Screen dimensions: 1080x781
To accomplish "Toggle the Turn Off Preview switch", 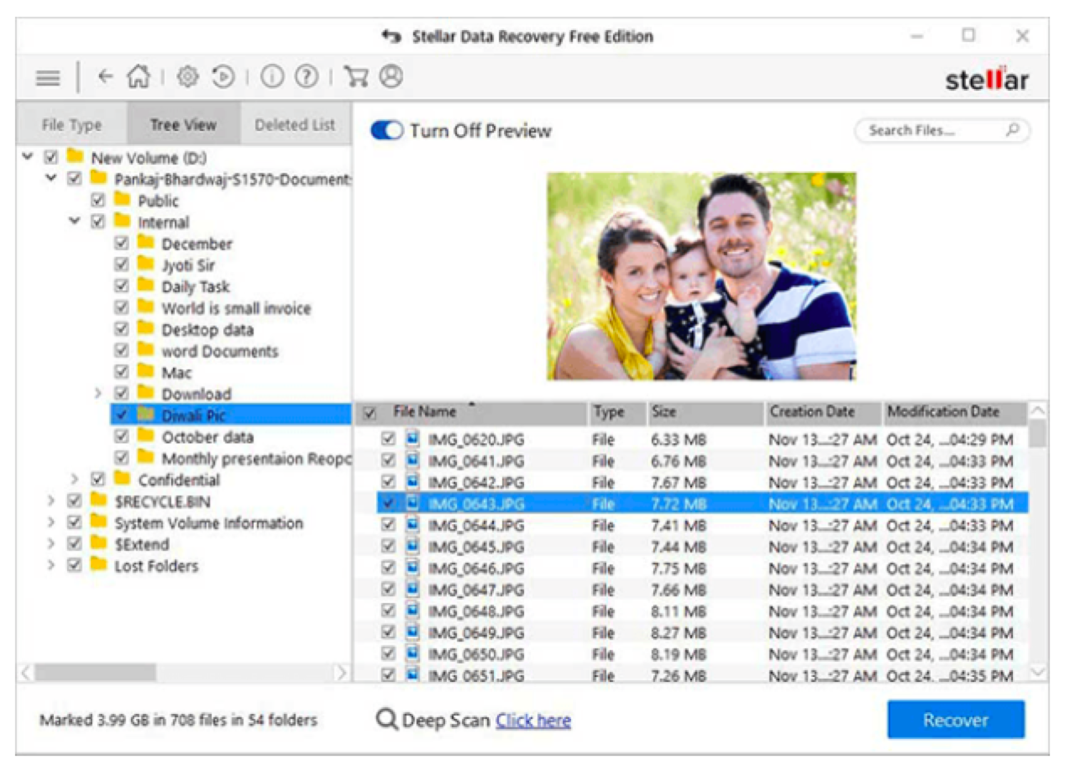I will [386, 130].
